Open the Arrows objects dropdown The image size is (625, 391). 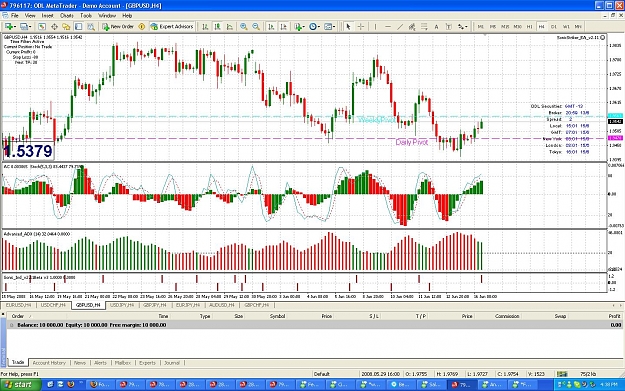point(462,26)
